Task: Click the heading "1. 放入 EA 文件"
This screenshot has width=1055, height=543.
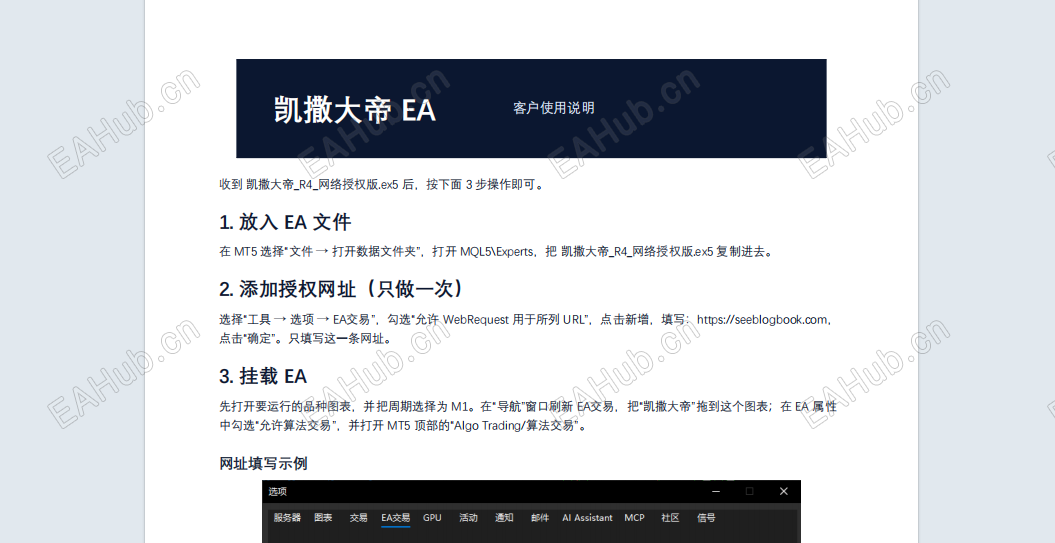Action: coord(285,222)
